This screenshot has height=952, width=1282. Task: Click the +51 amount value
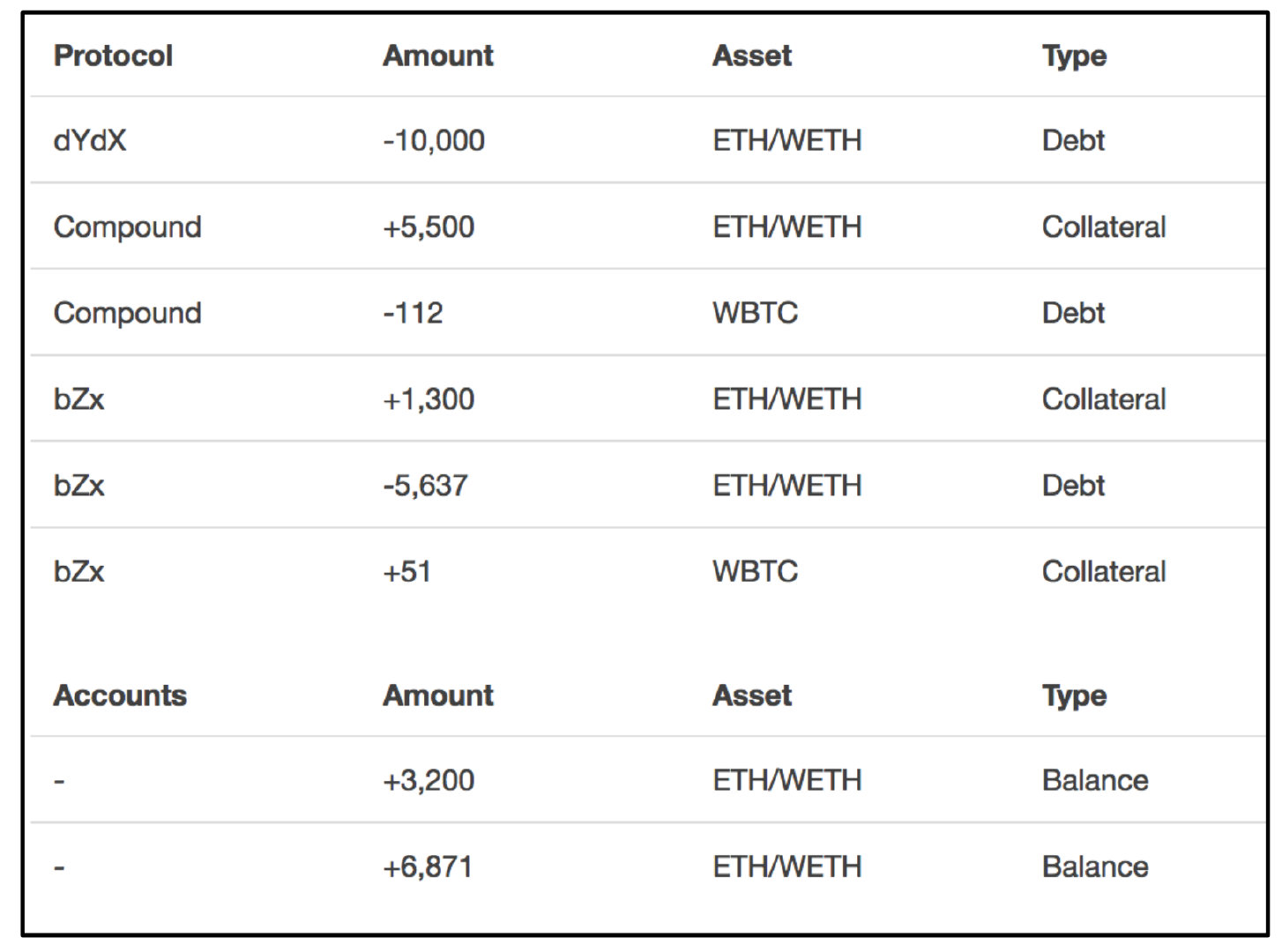(406, 571)
